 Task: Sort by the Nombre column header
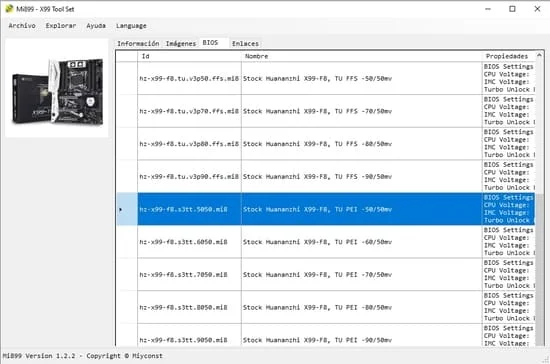pyautogui.click(x=362, y=56)
